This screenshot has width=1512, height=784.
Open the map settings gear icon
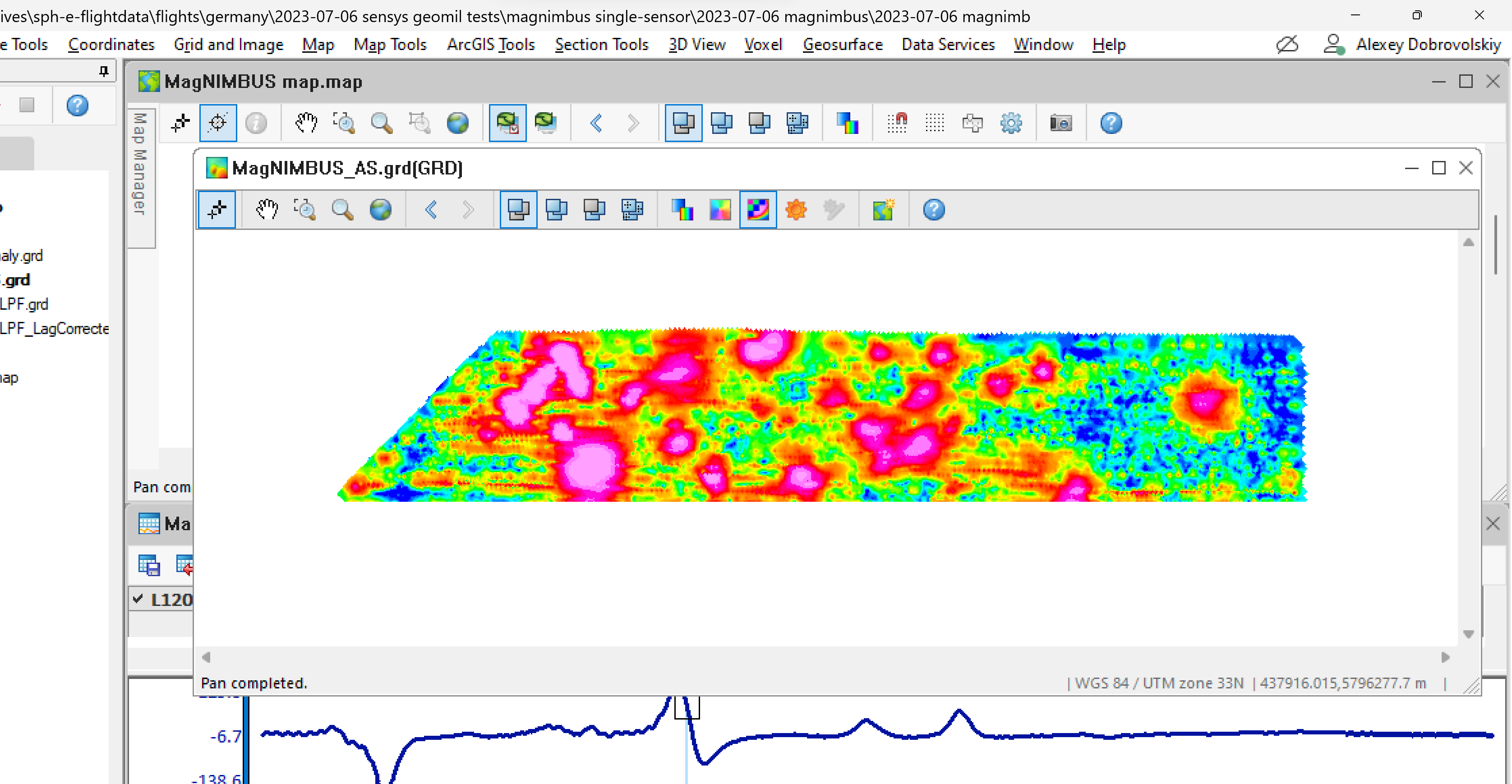[x=1011, y=123]
